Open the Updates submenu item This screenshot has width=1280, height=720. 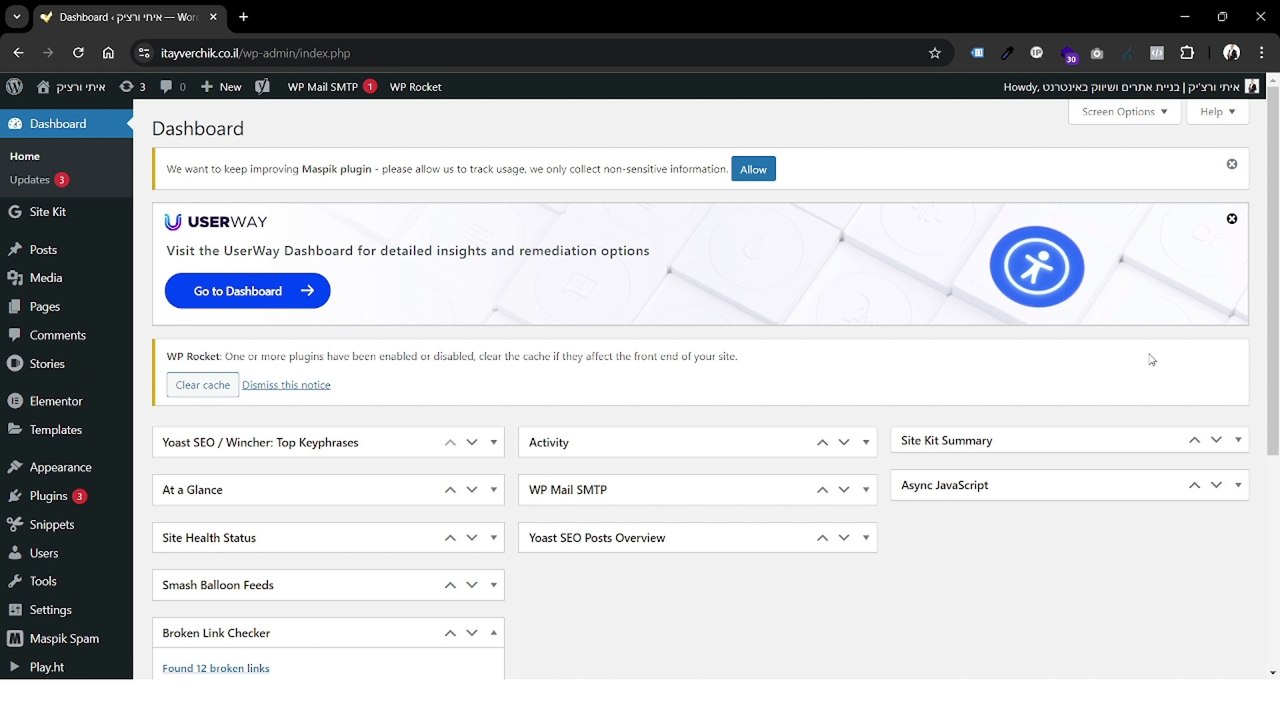pyautogui.click(x=39, y=180)
